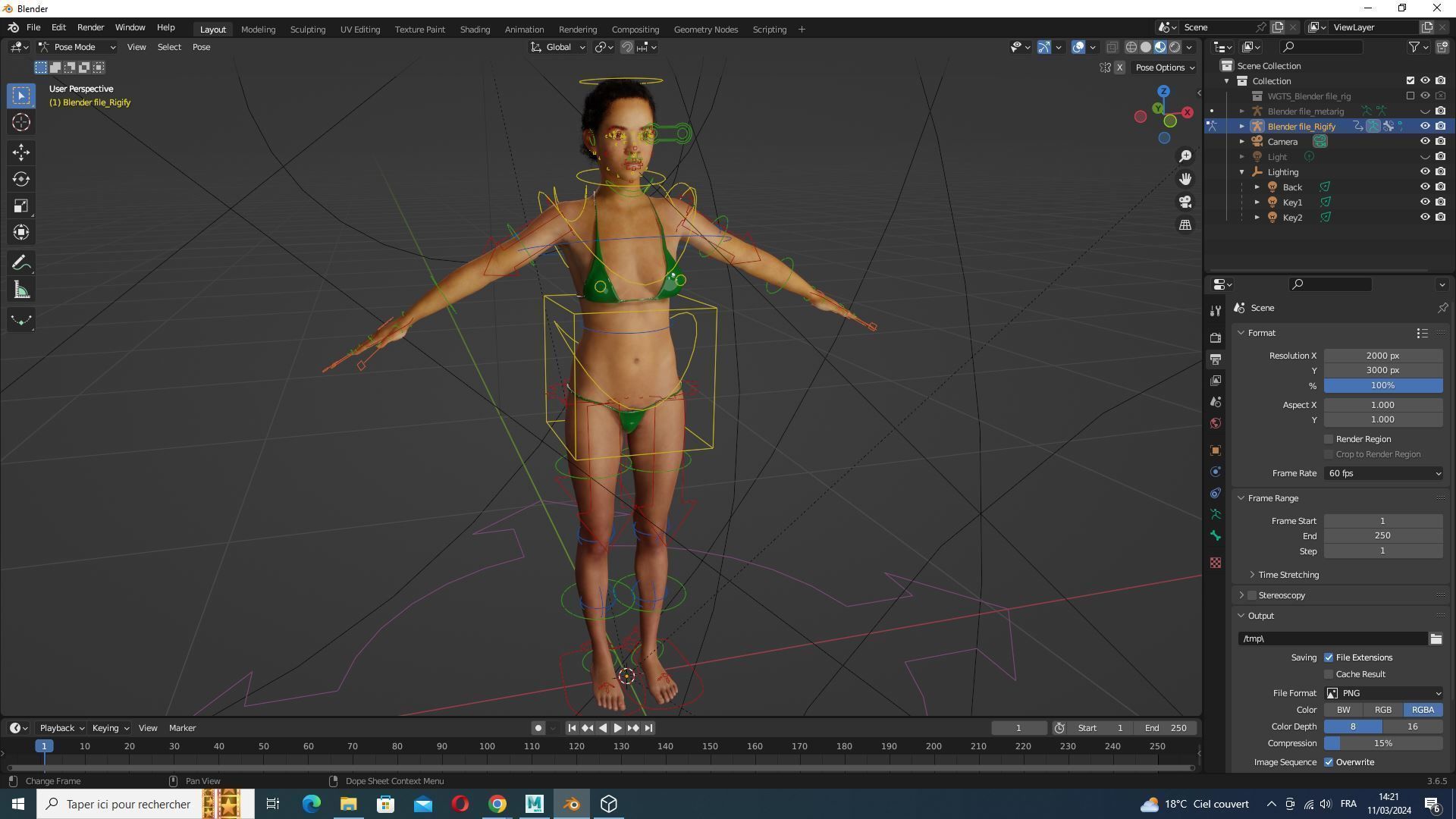This screenshot has height=819, width=1456.
Task: Hide the Camera object in outliner
Action: point(1425,141)
